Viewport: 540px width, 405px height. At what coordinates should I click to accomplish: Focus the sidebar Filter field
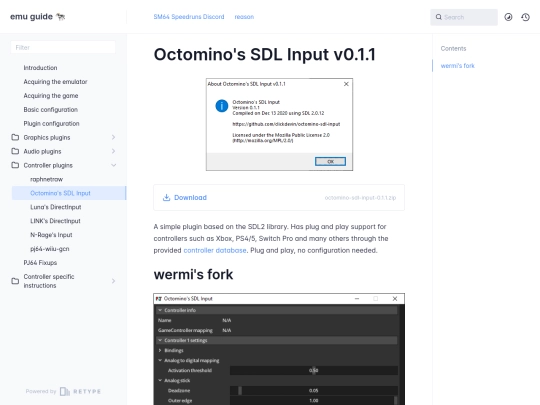[x=63, y=47]
